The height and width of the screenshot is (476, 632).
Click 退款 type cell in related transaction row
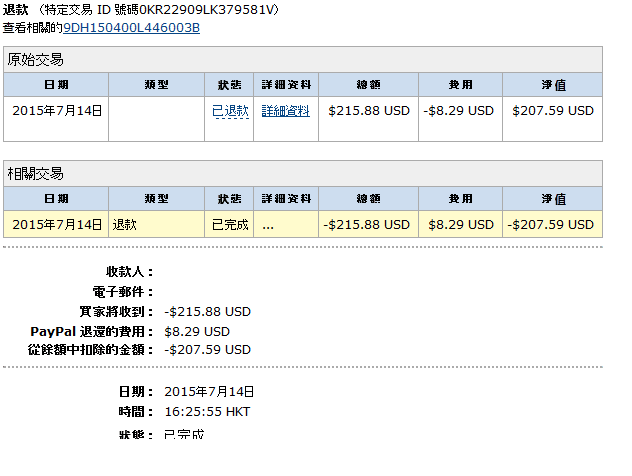coord(125,225)
